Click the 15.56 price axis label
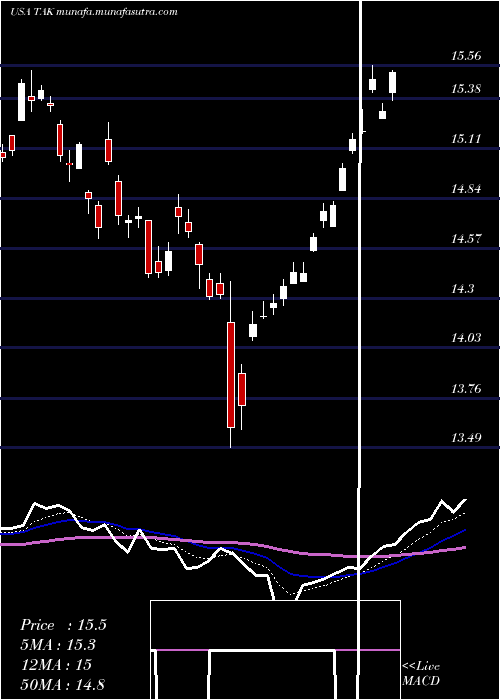The height and width of the screenshot is (700, 500). pyautogui.click(x=466, y=56)
